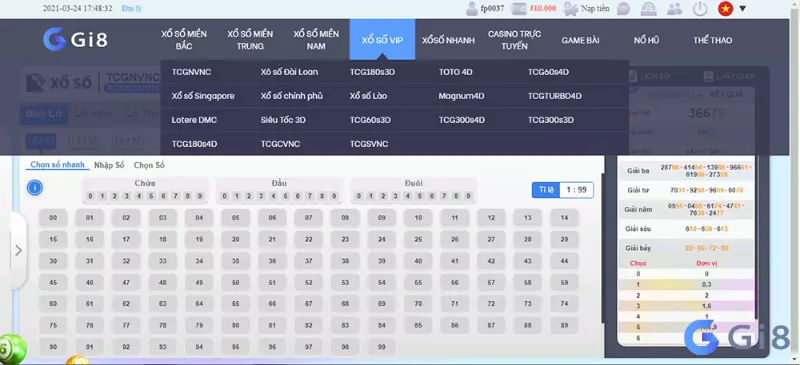Open the chat message bubble icon

pyautogui.click(x=623, y=9)
